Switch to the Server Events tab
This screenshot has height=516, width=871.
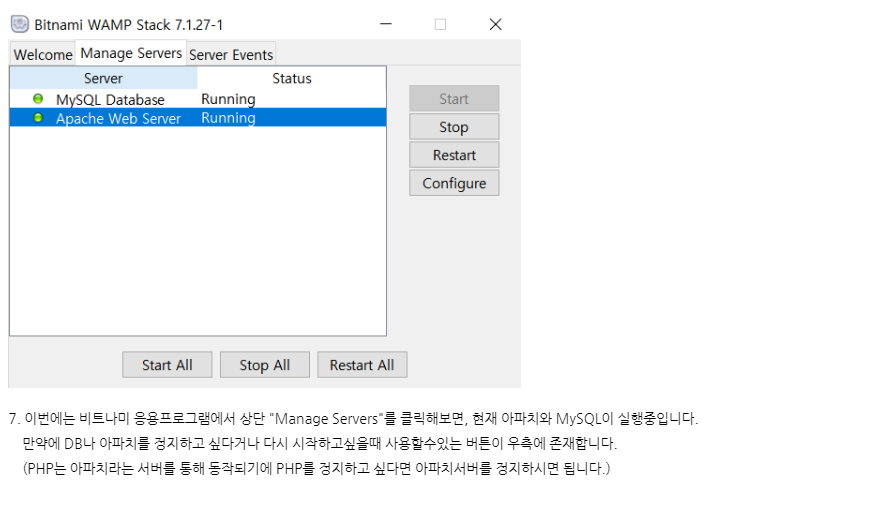(x=231, y=54)
